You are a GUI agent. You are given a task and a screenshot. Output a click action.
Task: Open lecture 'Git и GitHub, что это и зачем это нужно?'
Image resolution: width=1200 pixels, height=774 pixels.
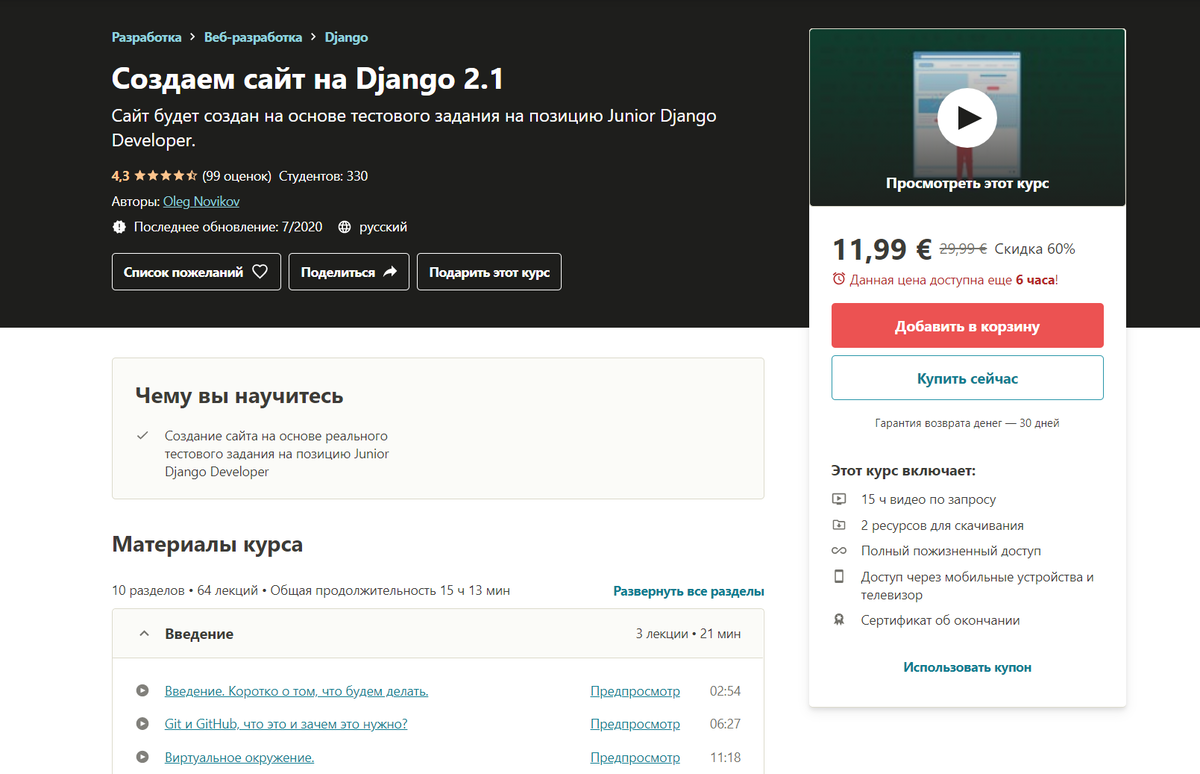click(x=286, y=724)
